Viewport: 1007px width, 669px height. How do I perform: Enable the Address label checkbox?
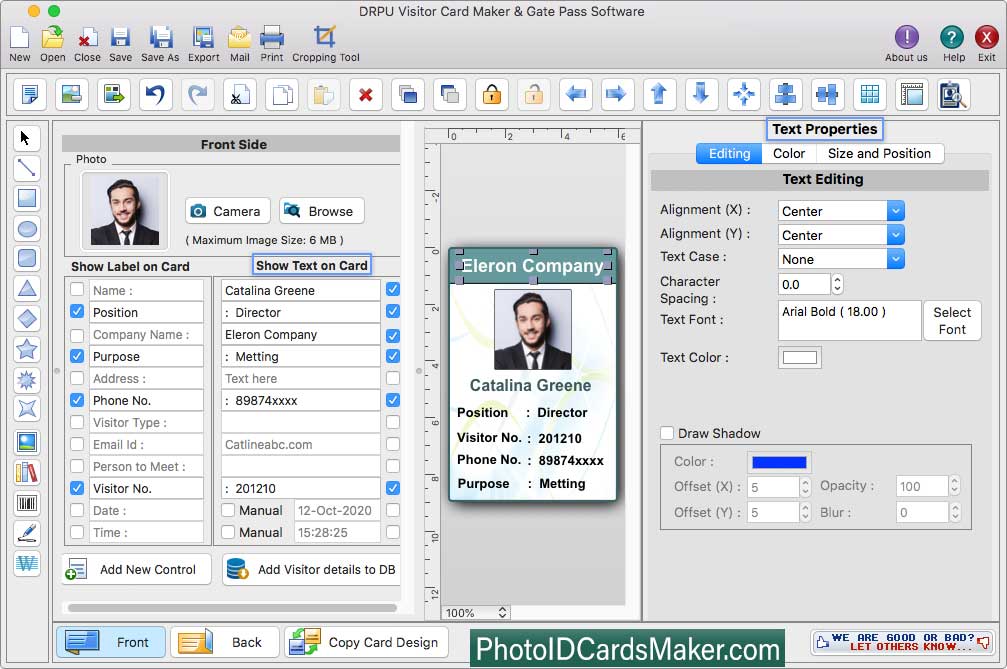pos(76,378)
